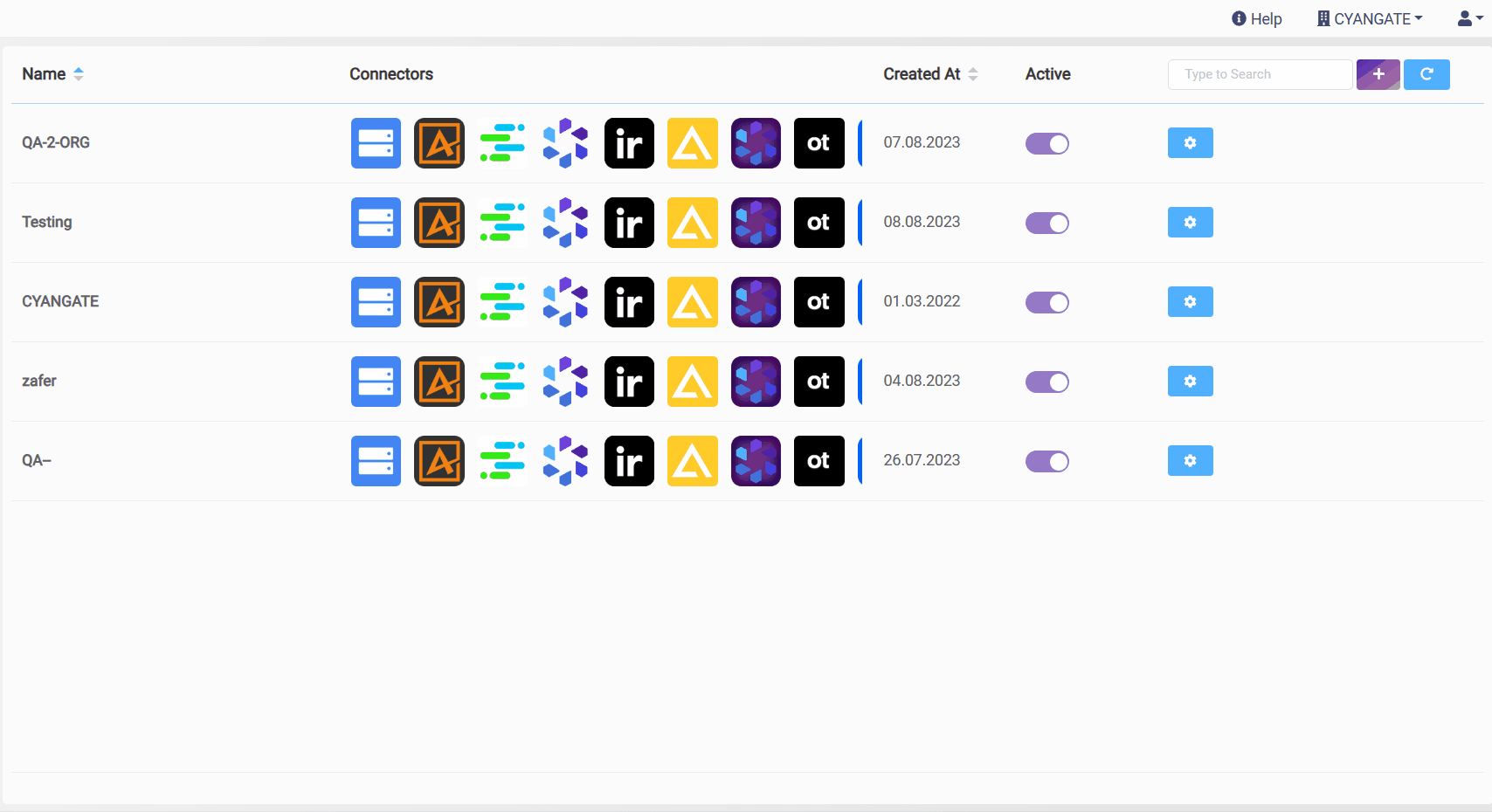
Task: Open the blue server connector on QA-2-ORG row
Action: [376, 143]
